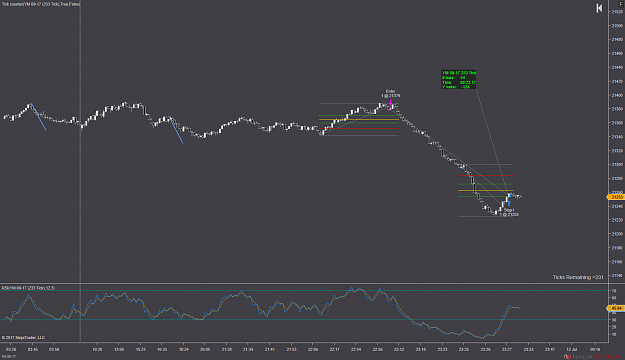Click the 23:47 time axis label
The width and height of the screenshot is (625, 360).
(550, 349)
